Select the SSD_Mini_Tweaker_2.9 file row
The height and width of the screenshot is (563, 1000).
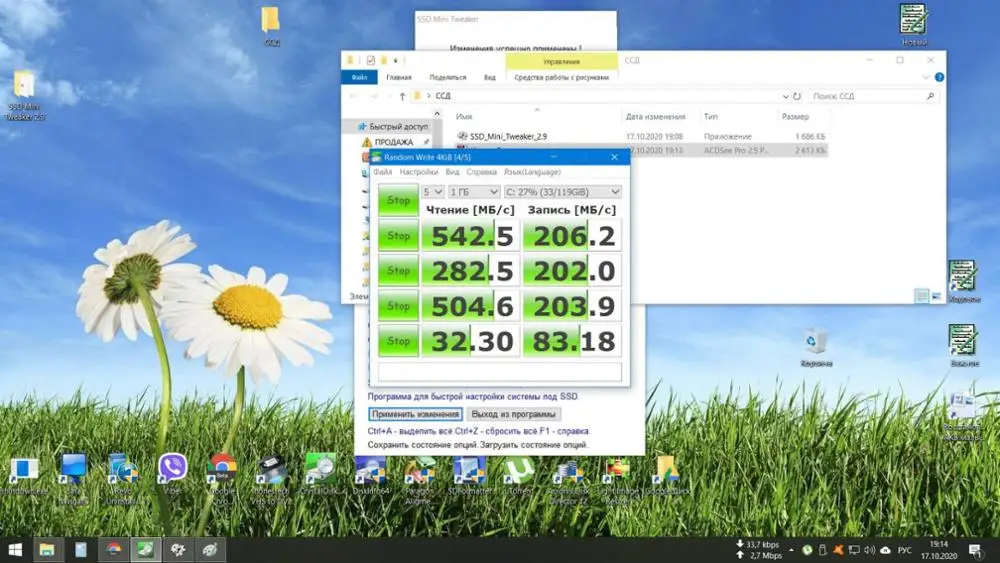641,136
